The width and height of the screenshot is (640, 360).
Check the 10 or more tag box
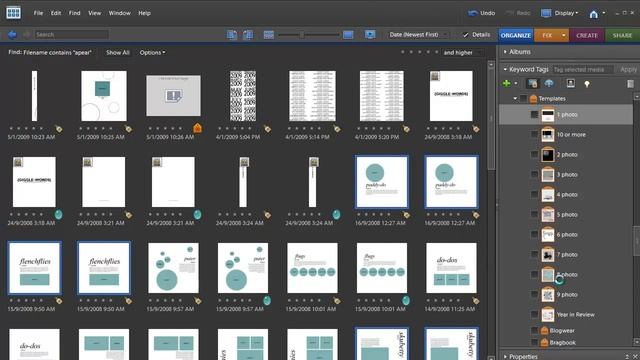pos(534,134)
